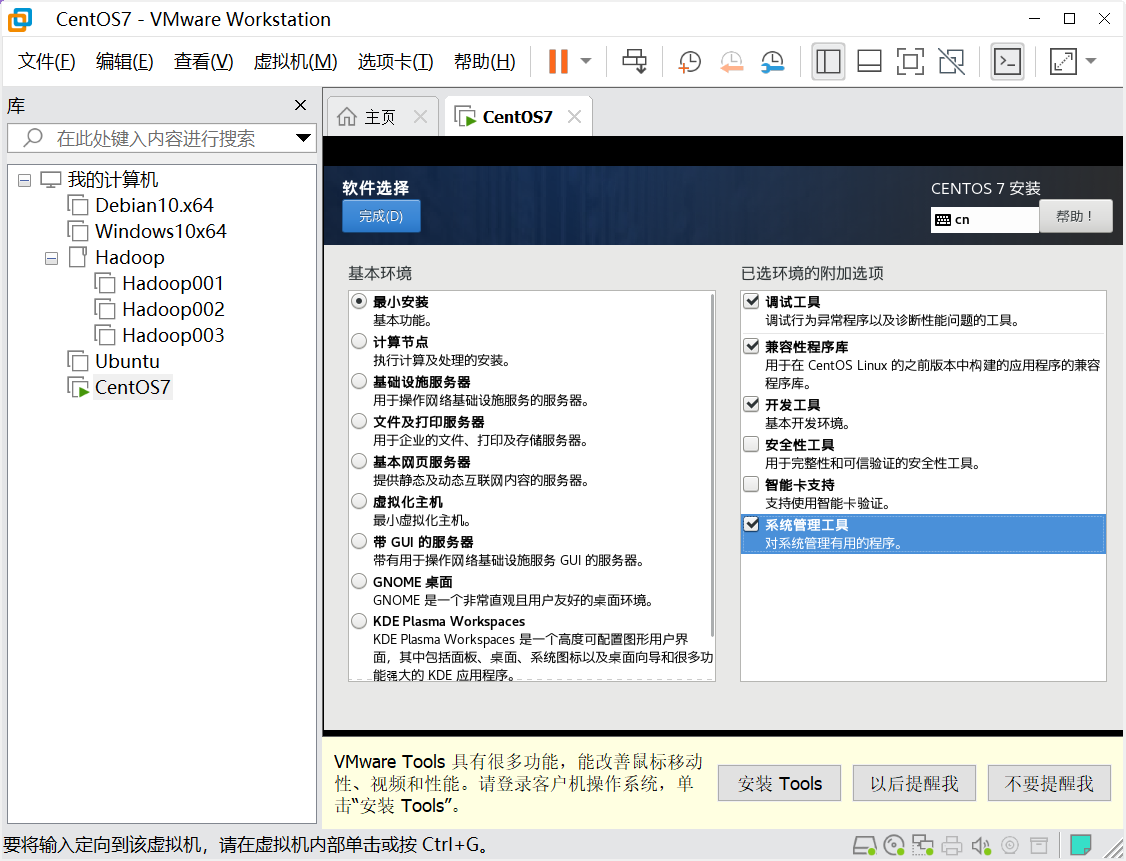Uncheck the 调试工具 checkbox
This screenshot has height=861, width=1126.
[751, 301]
